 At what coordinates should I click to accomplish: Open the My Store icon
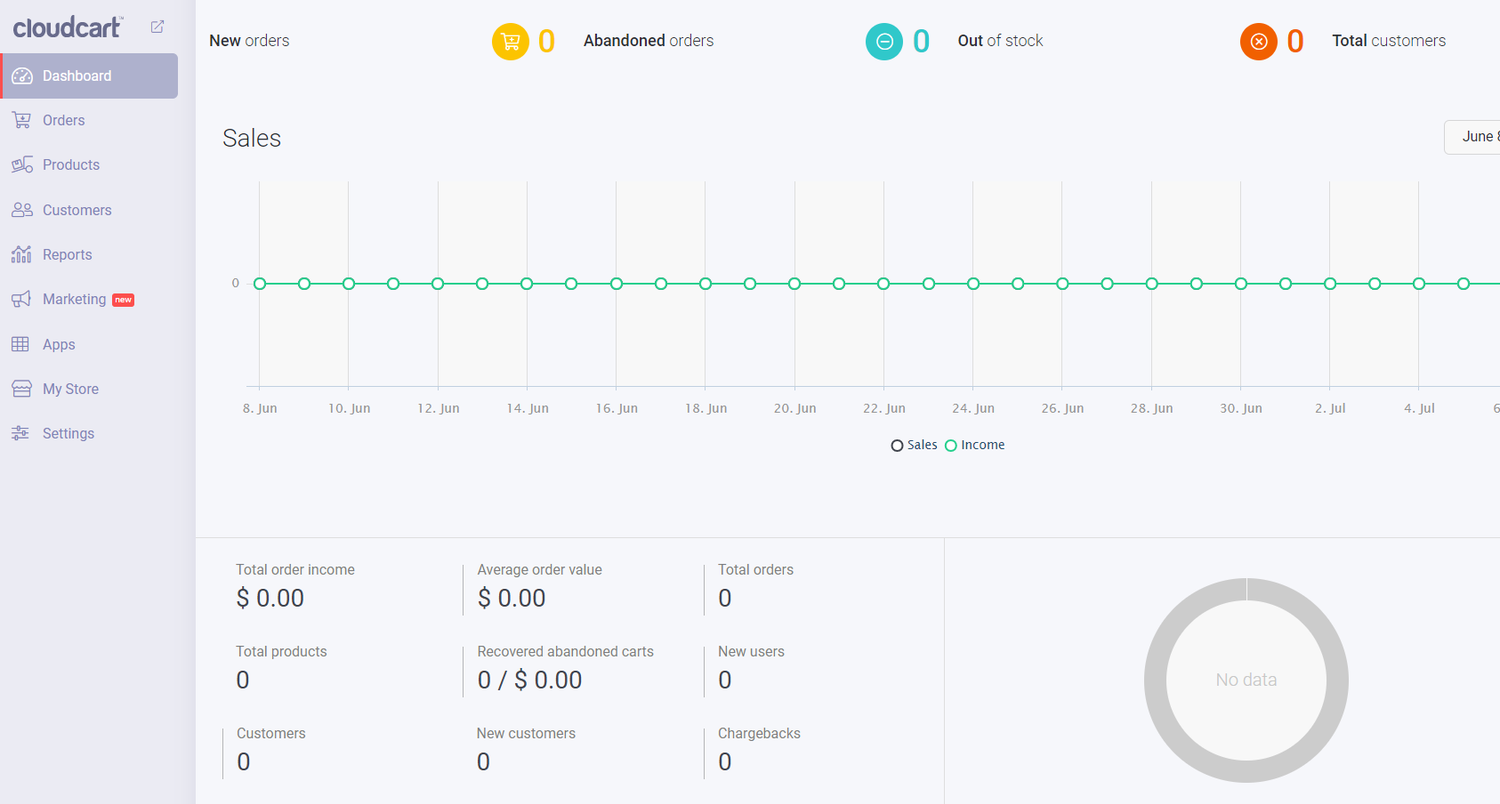coord(22,388)
